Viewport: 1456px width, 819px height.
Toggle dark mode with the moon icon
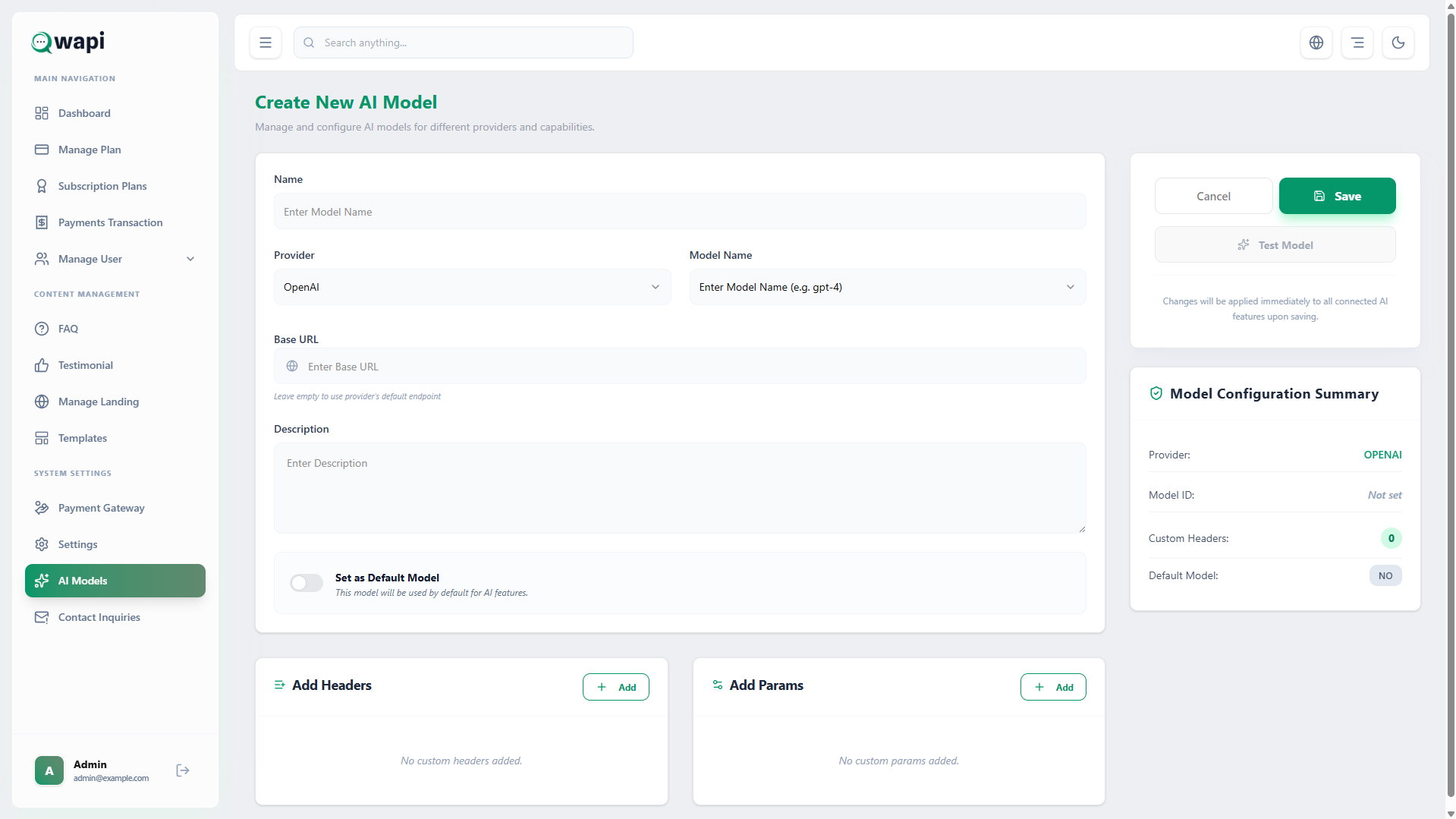click(x=1398, y=43)
